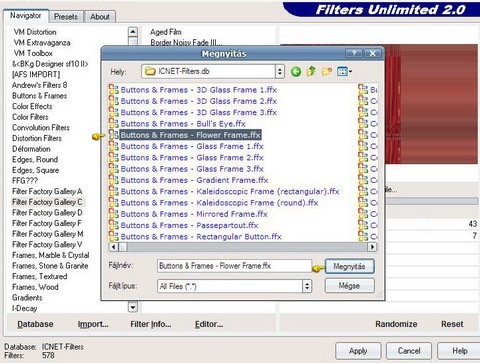The width and height of the screenshot is (480, 363).
Task: Select I-Decay category
Action: 24,308
